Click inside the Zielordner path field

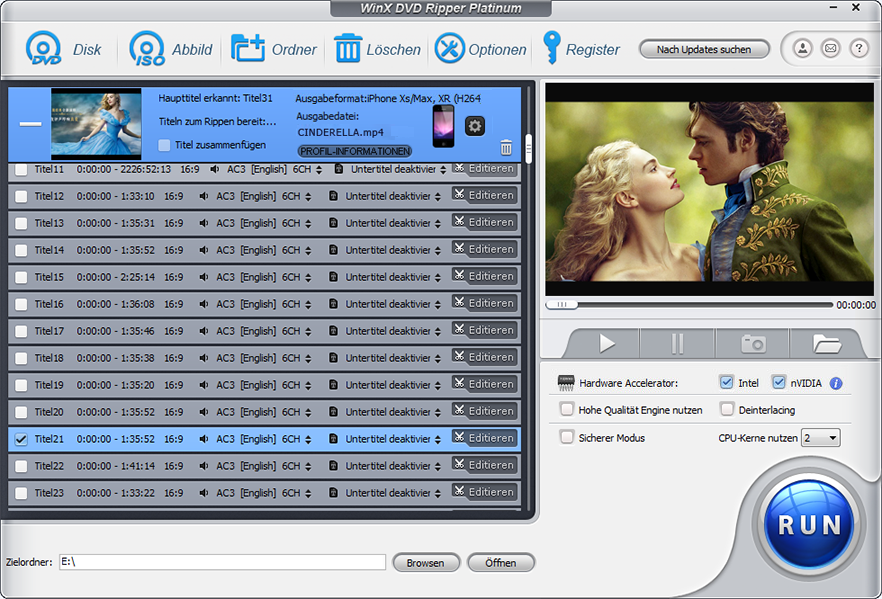coord(220,562)
